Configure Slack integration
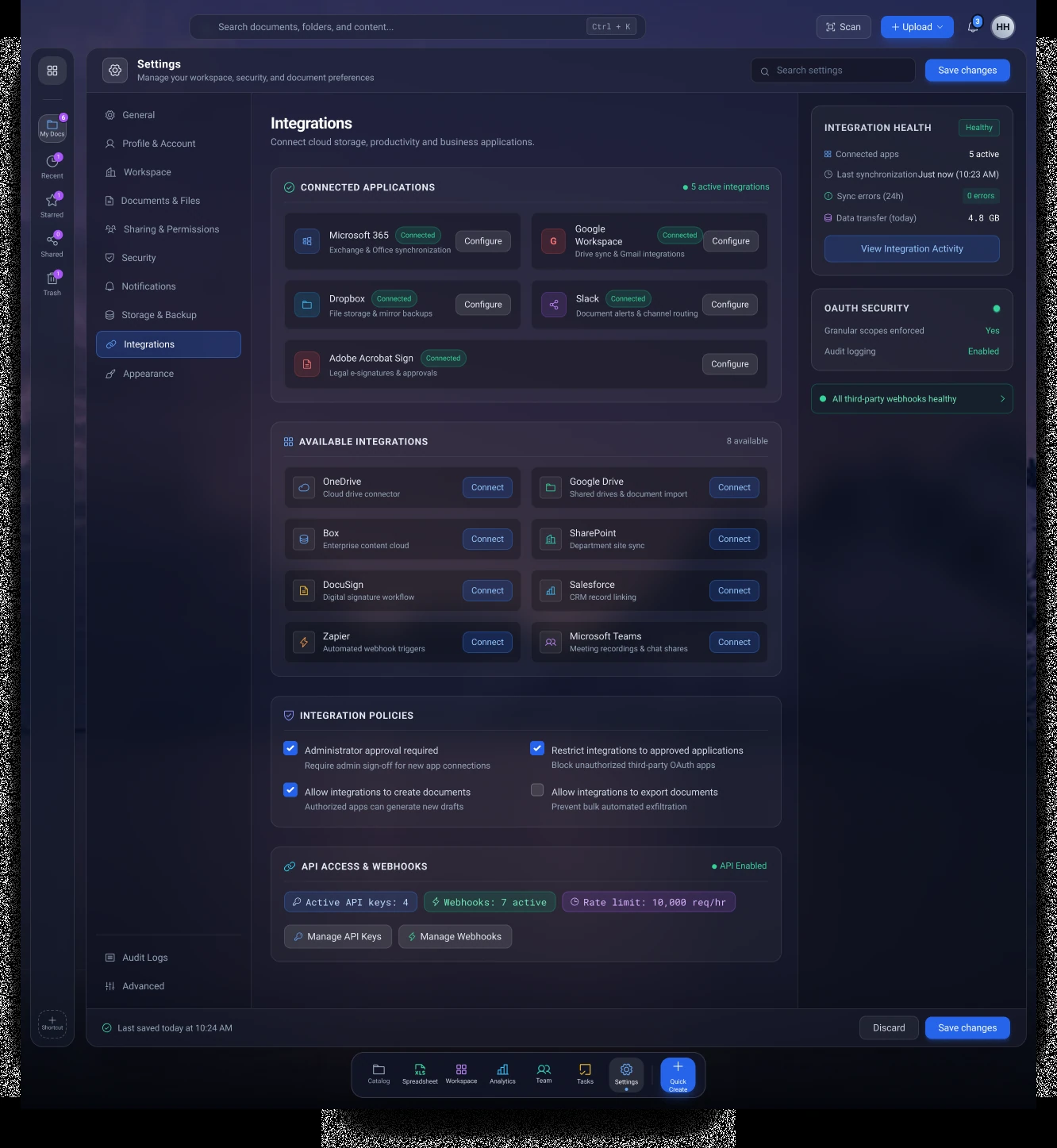This screenshot has height=1148, width=1057. 730,305
